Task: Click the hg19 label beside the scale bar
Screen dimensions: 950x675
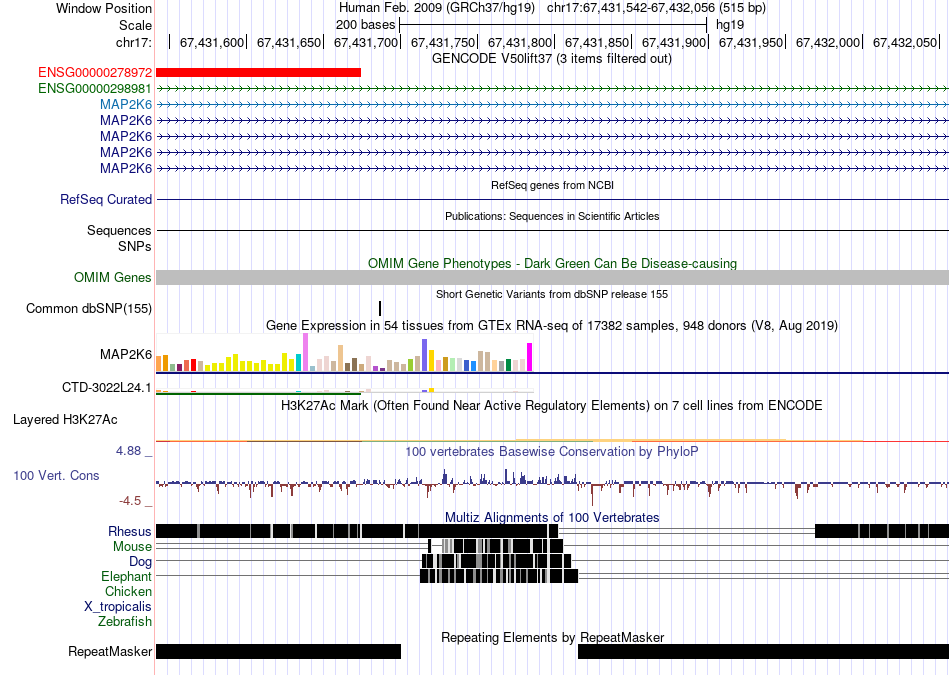Action: (730, 25)
